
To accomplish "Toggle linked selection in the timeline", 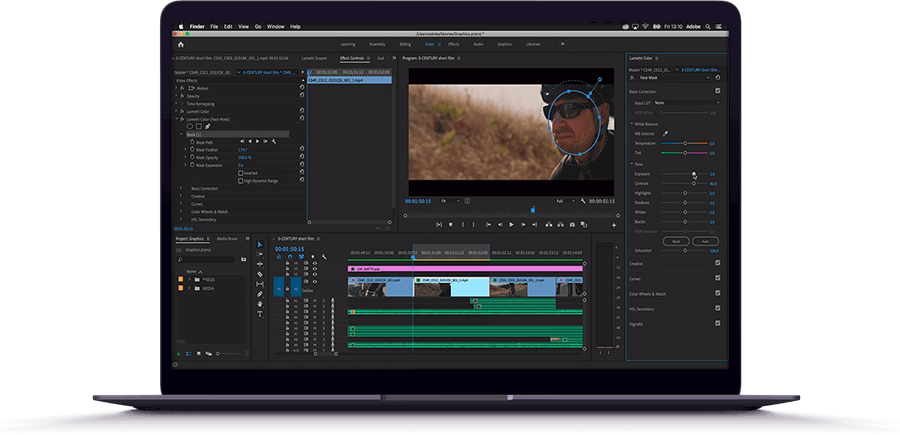I will tap(301, 257).
